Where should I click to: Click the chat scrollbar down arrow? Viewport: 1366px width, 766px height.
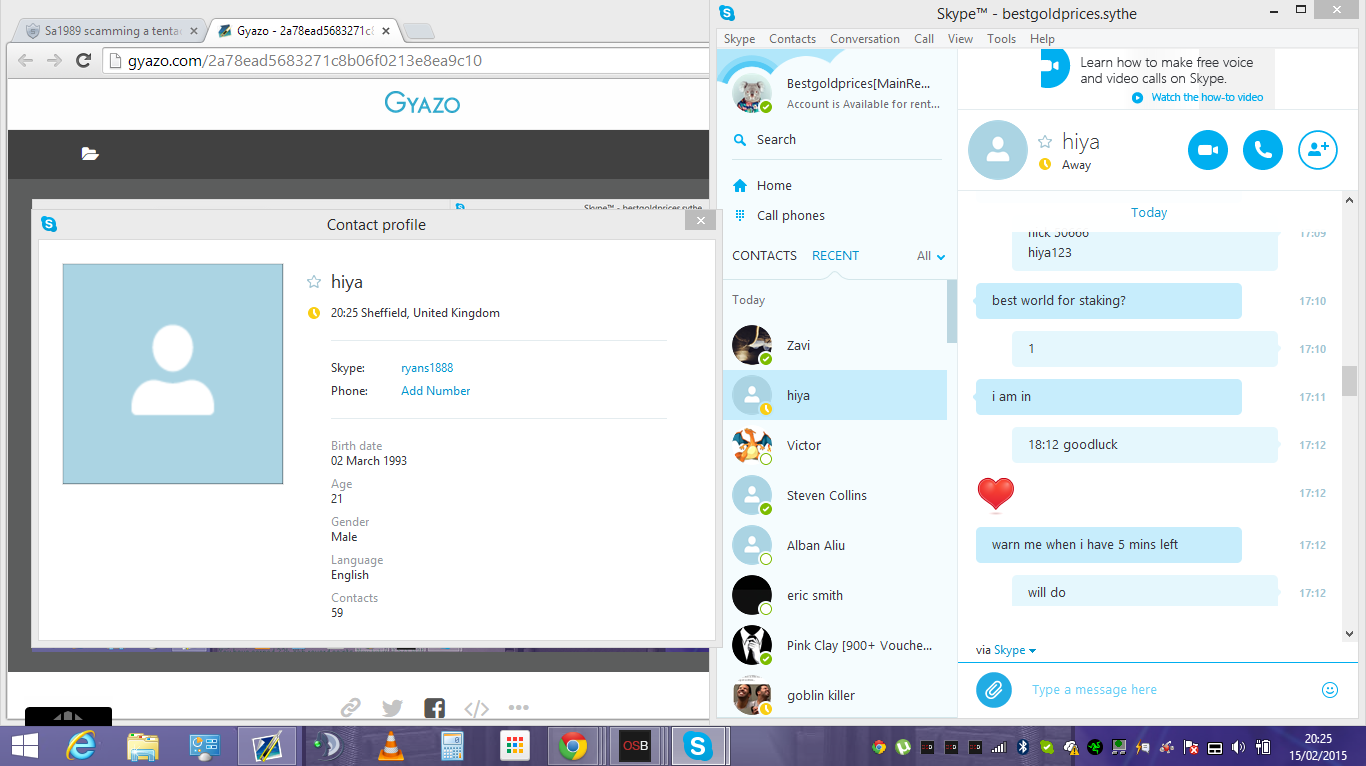click(x=1349, y=633)
